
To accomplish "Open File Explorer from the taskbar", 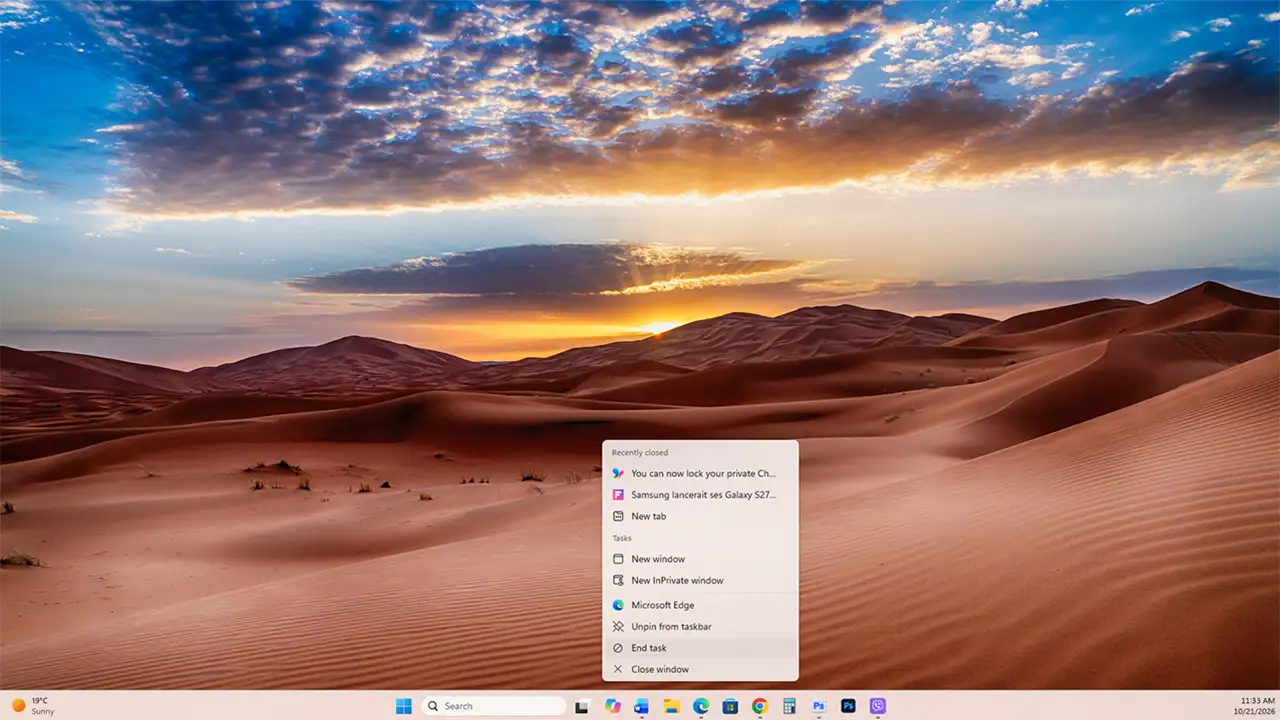I will [672, 706].
